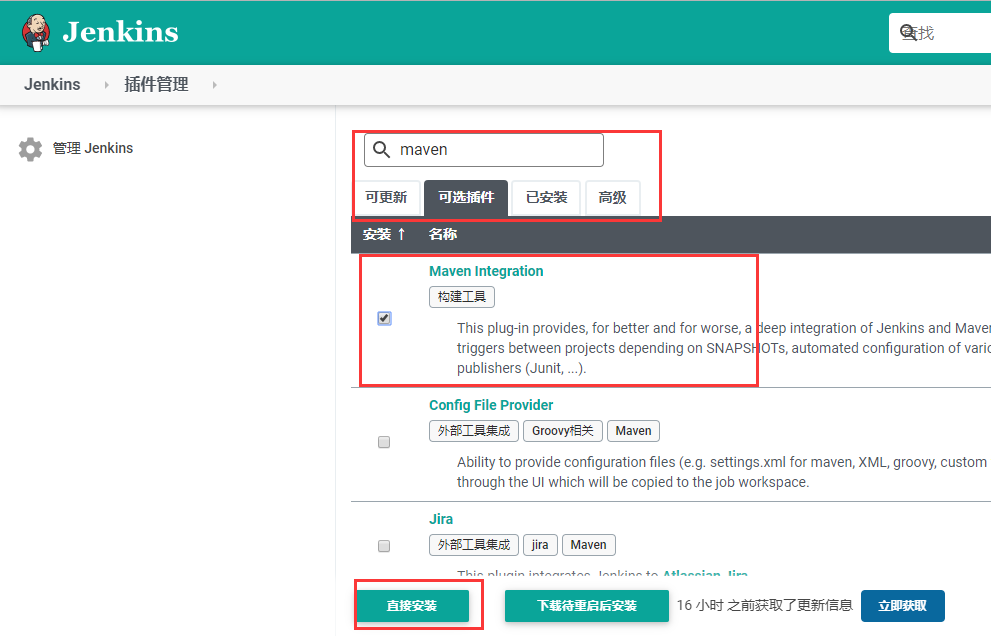Viewport: 991px width, 636px height.
Task: Open the Config File Provider link
Action: pyautogui.click(x=491, y=405)
